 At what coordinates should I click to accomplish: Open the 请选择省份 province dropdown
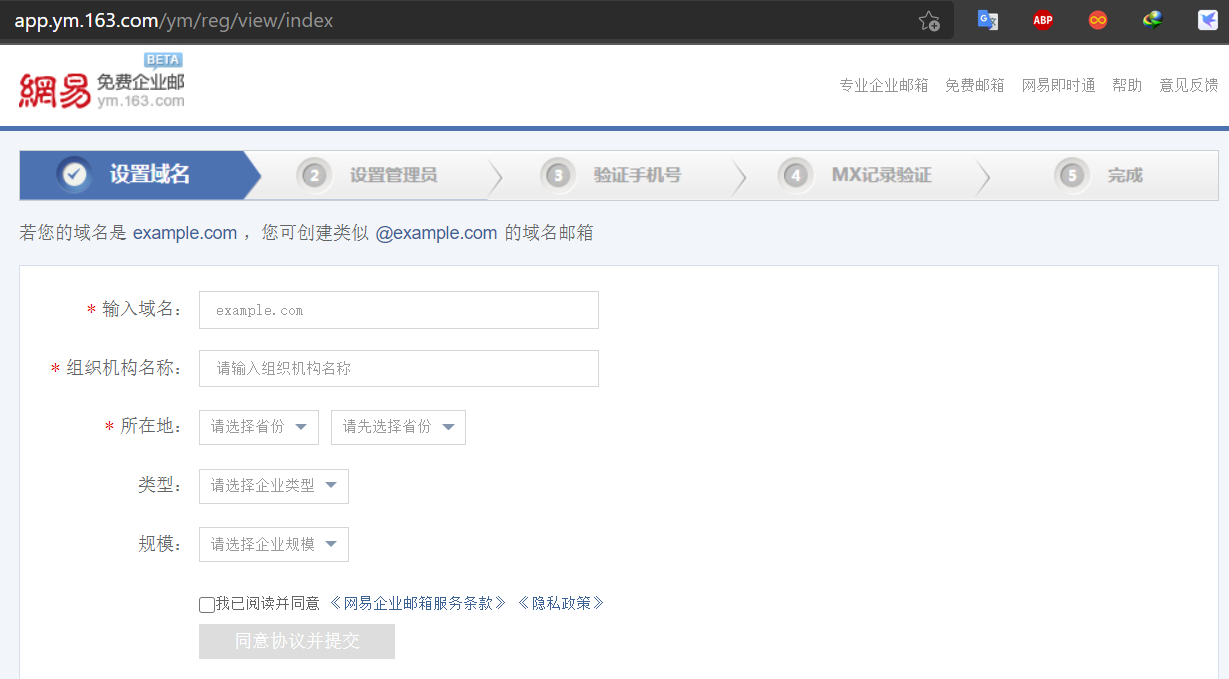258,427
